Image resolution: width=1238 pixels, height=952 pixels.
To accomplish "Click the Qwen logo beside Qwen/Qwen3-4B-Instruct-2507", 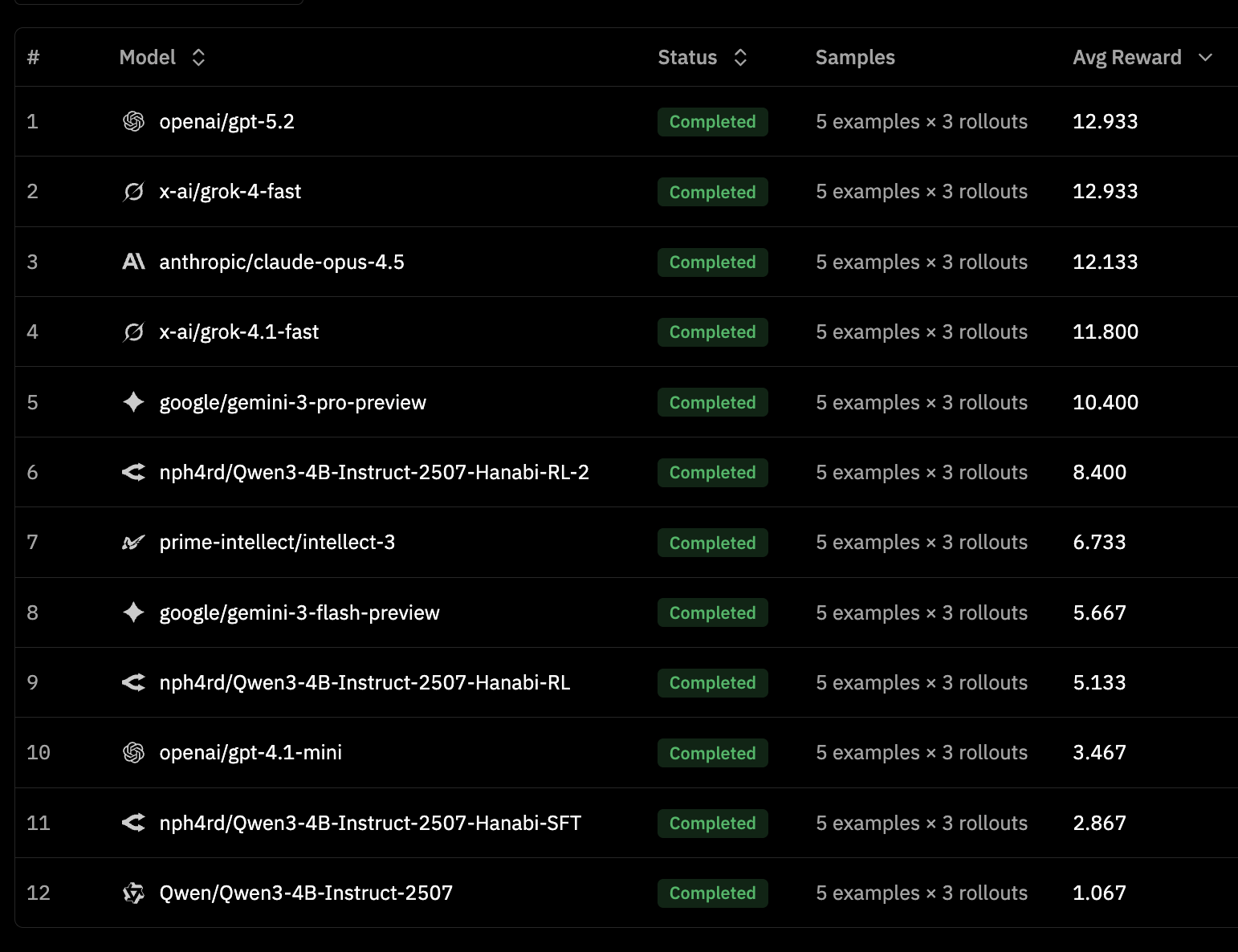I will (133, 893).
